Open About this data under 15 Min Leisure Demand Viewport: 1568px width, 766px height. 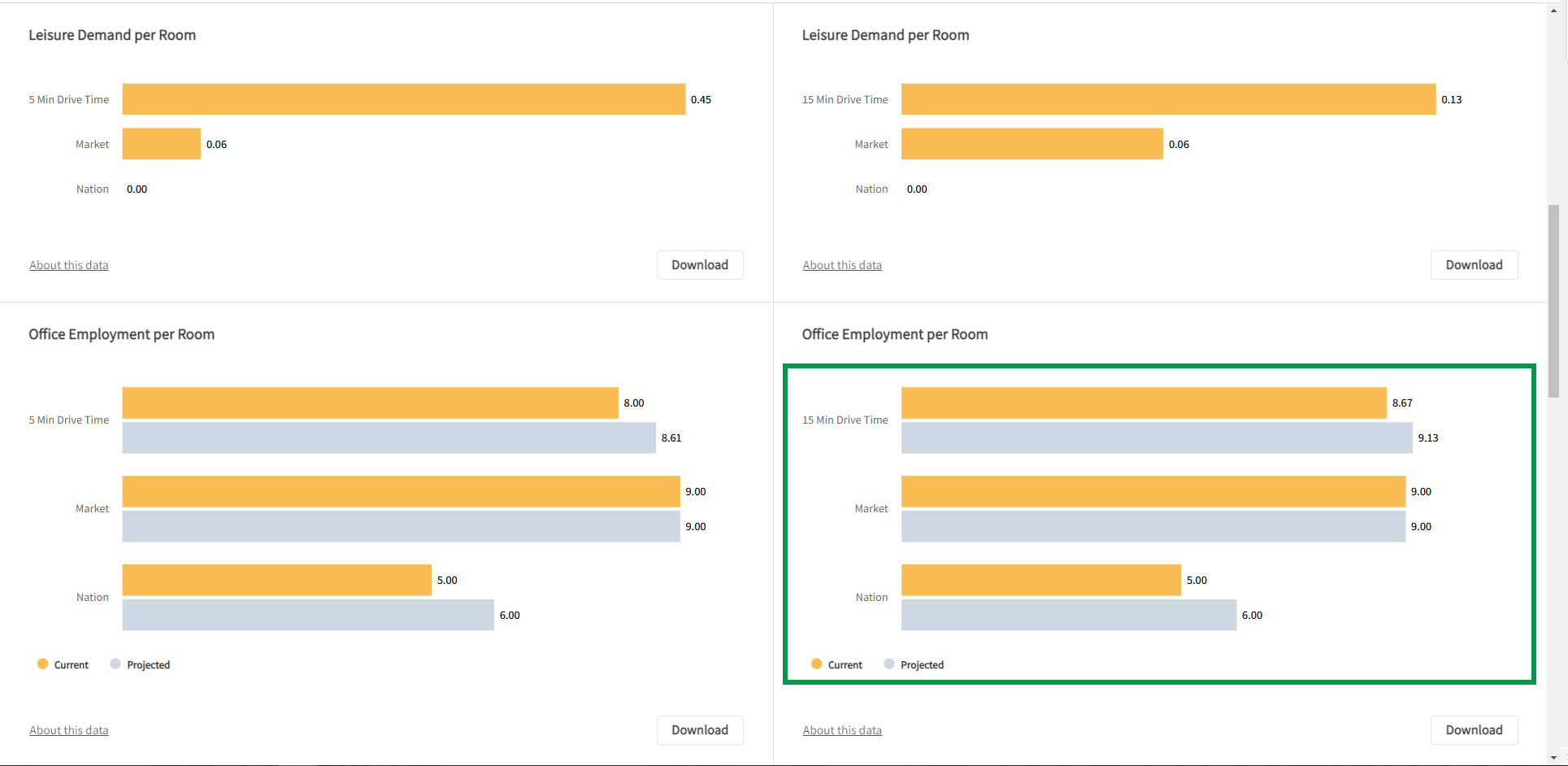(842, 265)
